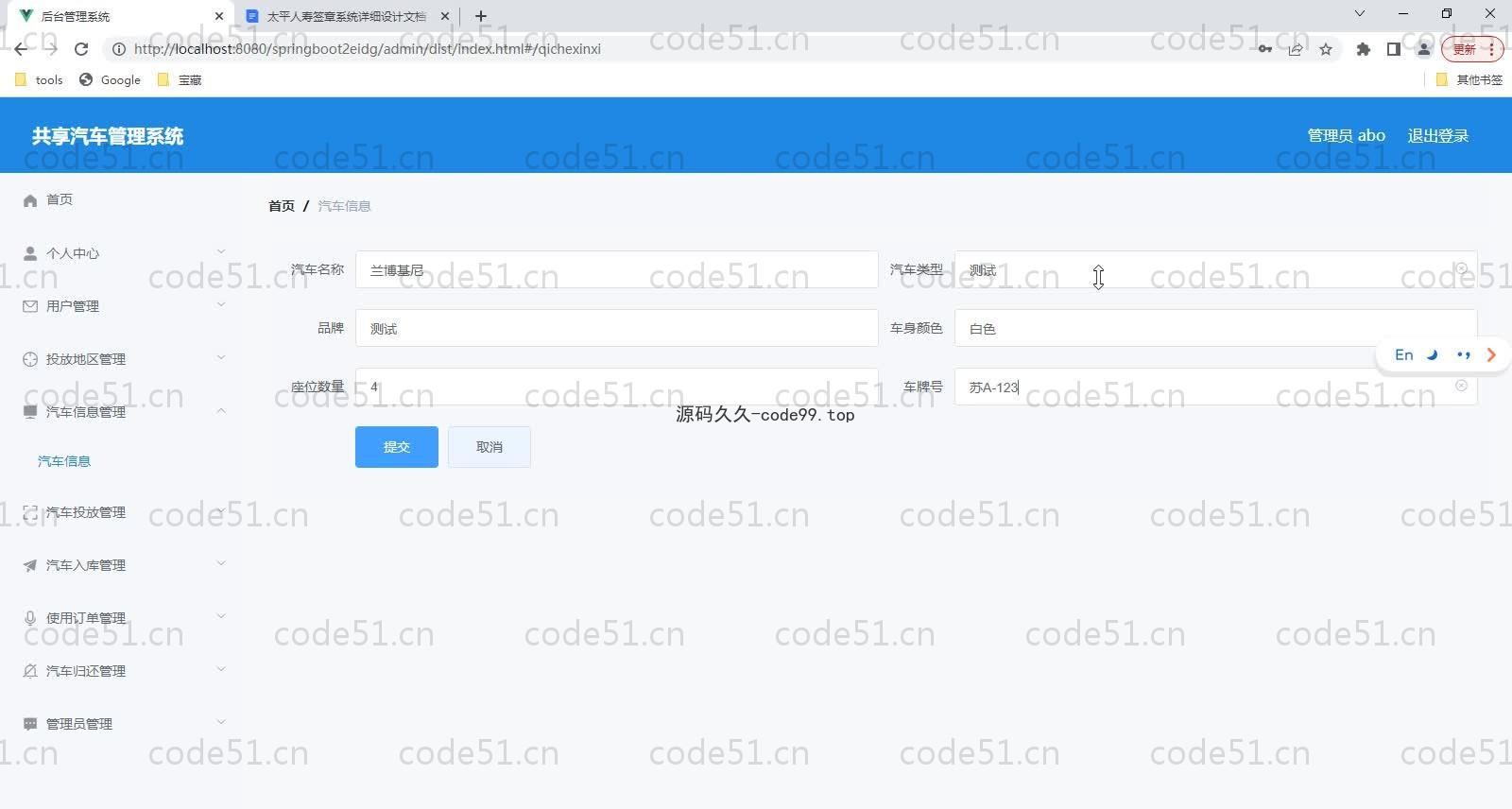Expand the 汽车入库管理 menu chevron
This screenshot has height=809, width=1512.
221,563
